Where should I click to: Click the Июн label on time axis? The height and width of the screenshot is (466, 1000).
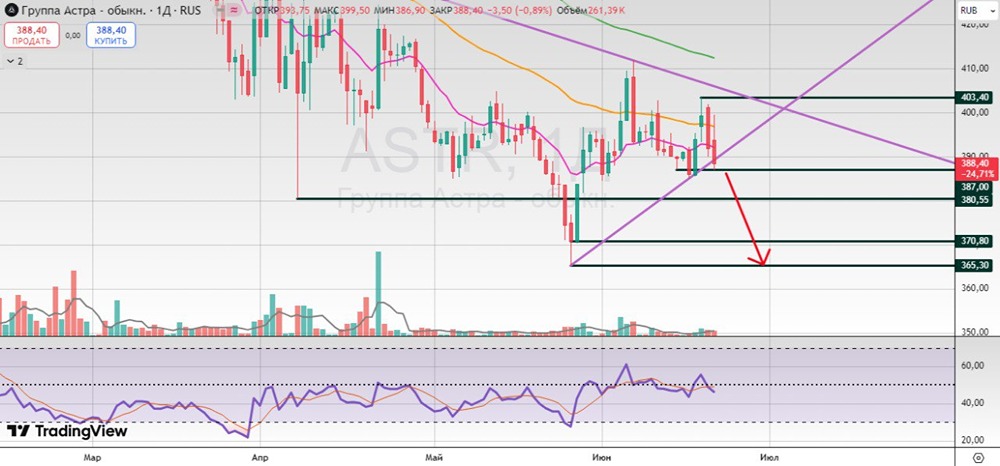pos(601,457)
